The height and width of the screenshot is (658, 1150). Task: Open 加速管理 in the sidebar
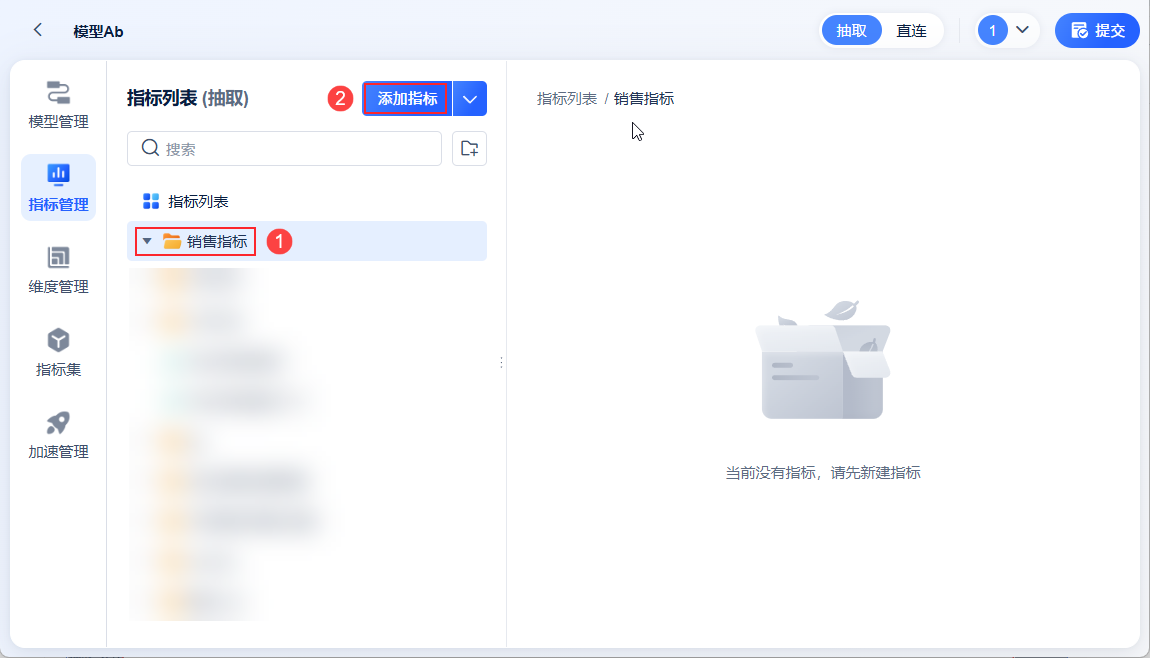[x=58, y=435]
